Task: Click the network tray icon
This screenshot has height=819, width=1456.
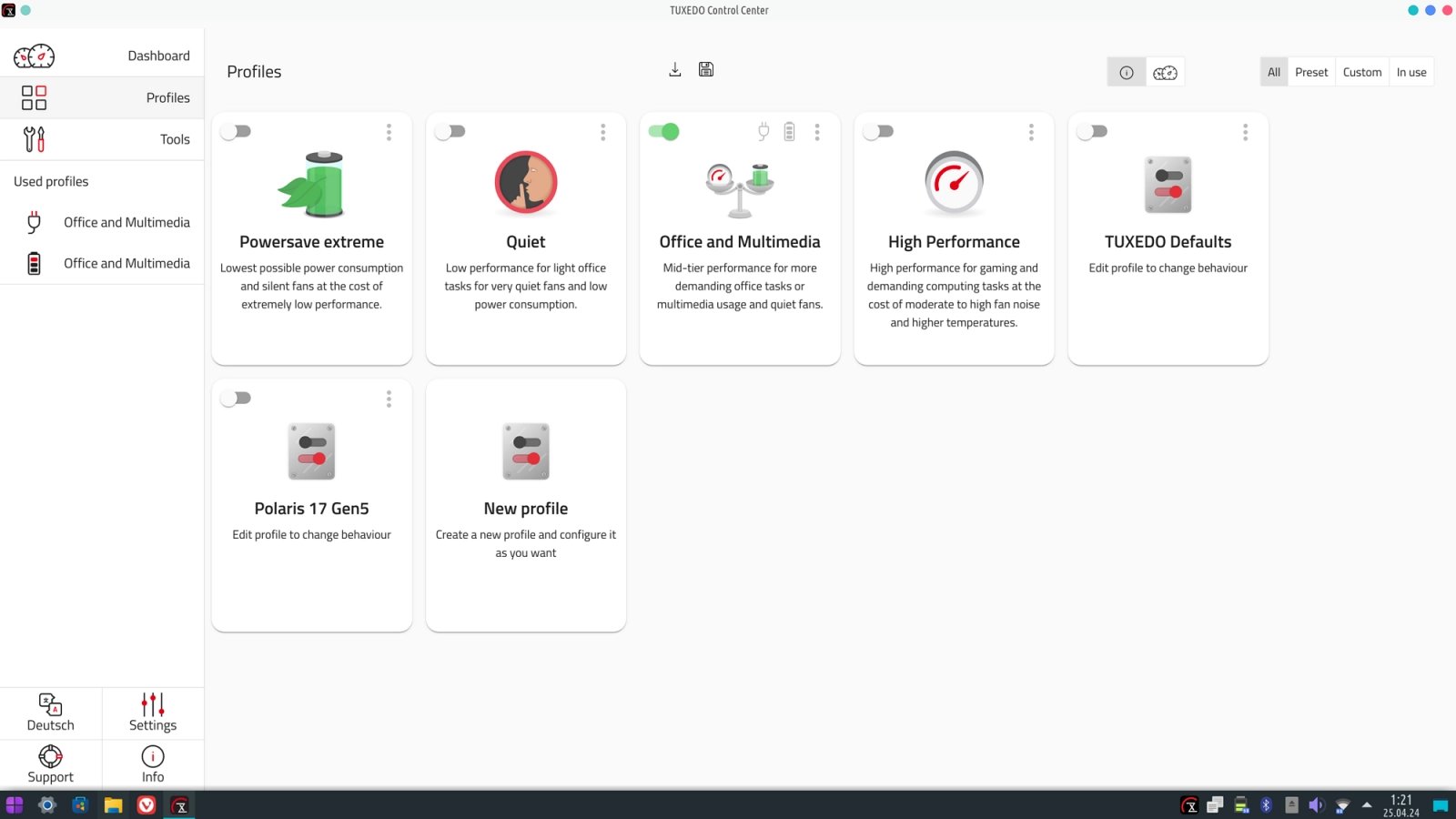Action: pyautogui.click(x=1342, y=805)
